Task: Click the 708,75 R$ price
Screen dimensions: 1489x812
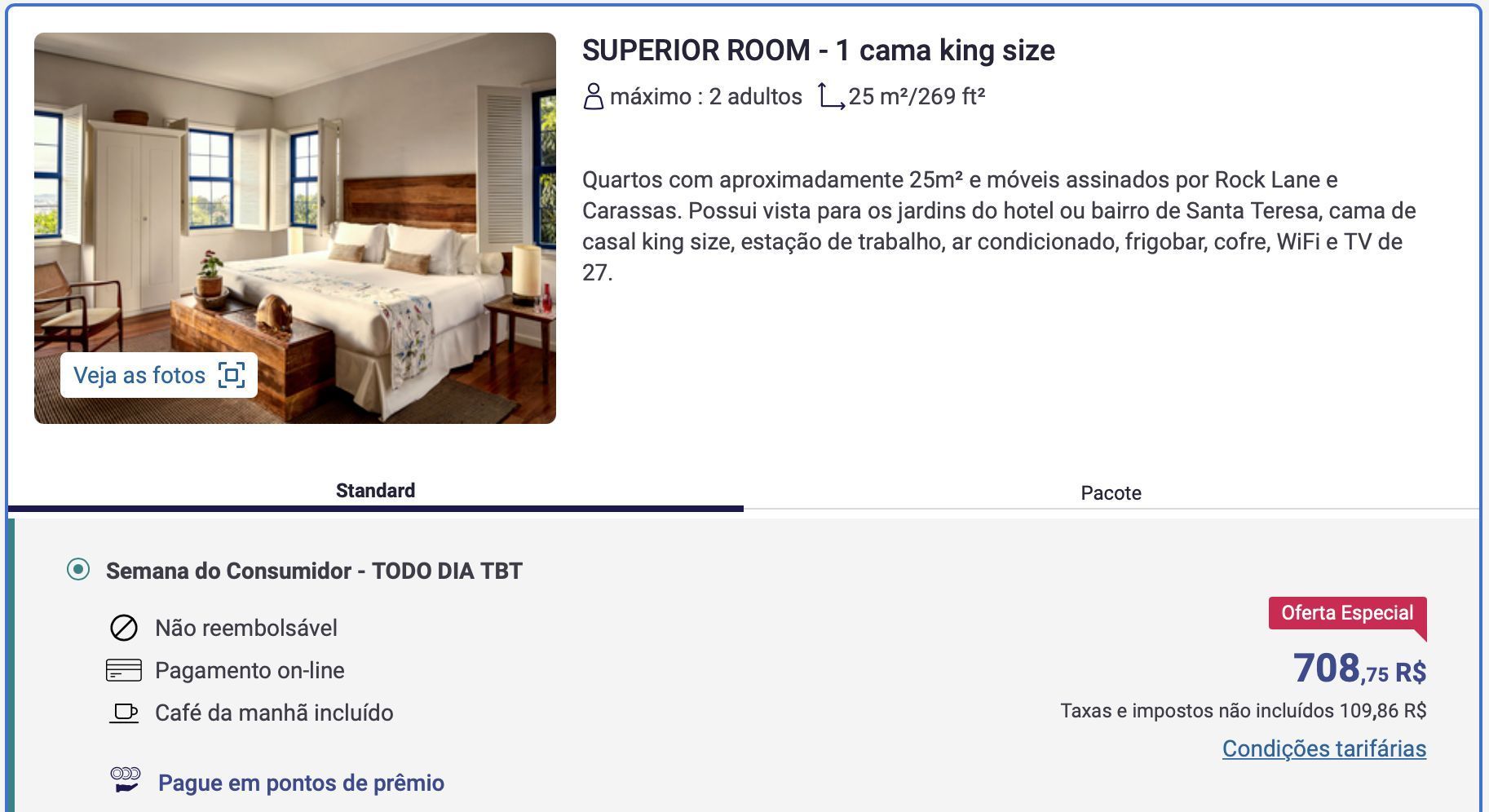Action: tap(1359, 669)
